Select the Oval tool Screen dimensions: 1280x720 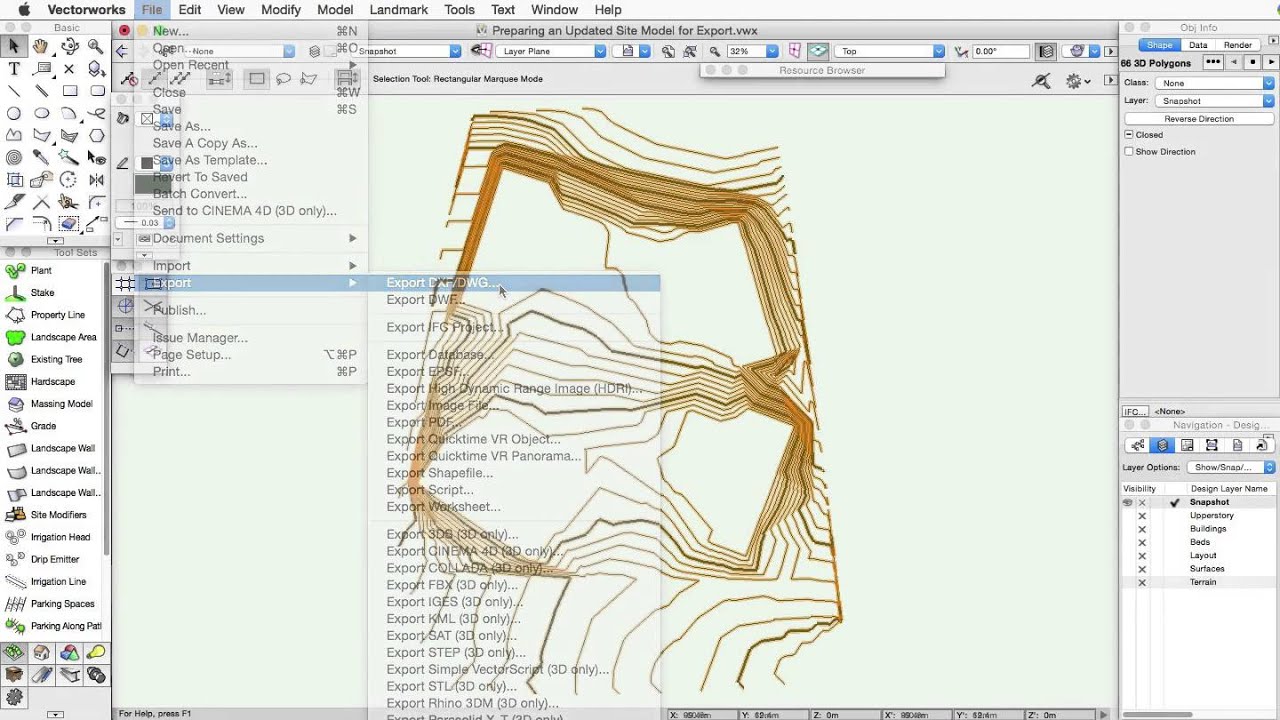coord(41,113)
